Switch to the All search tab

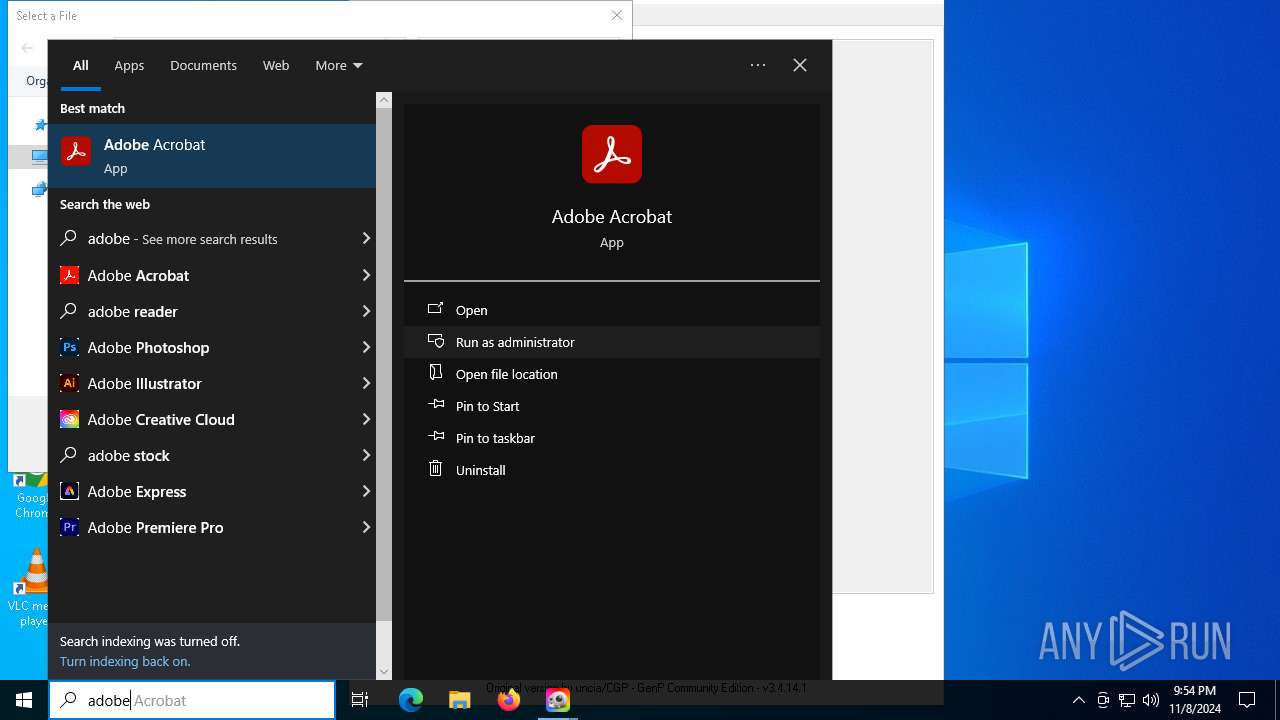click(x=81, y=65)
